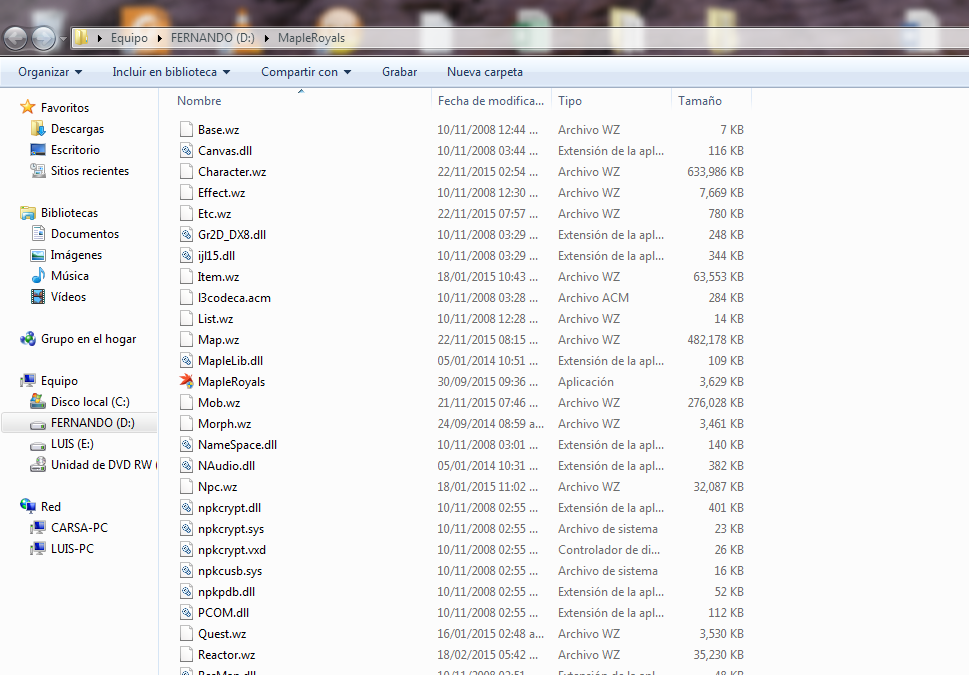The height and width of the screenshot is (675, 969).
Task: Click the PCOM.dll file icon
Action: (187, 613)
